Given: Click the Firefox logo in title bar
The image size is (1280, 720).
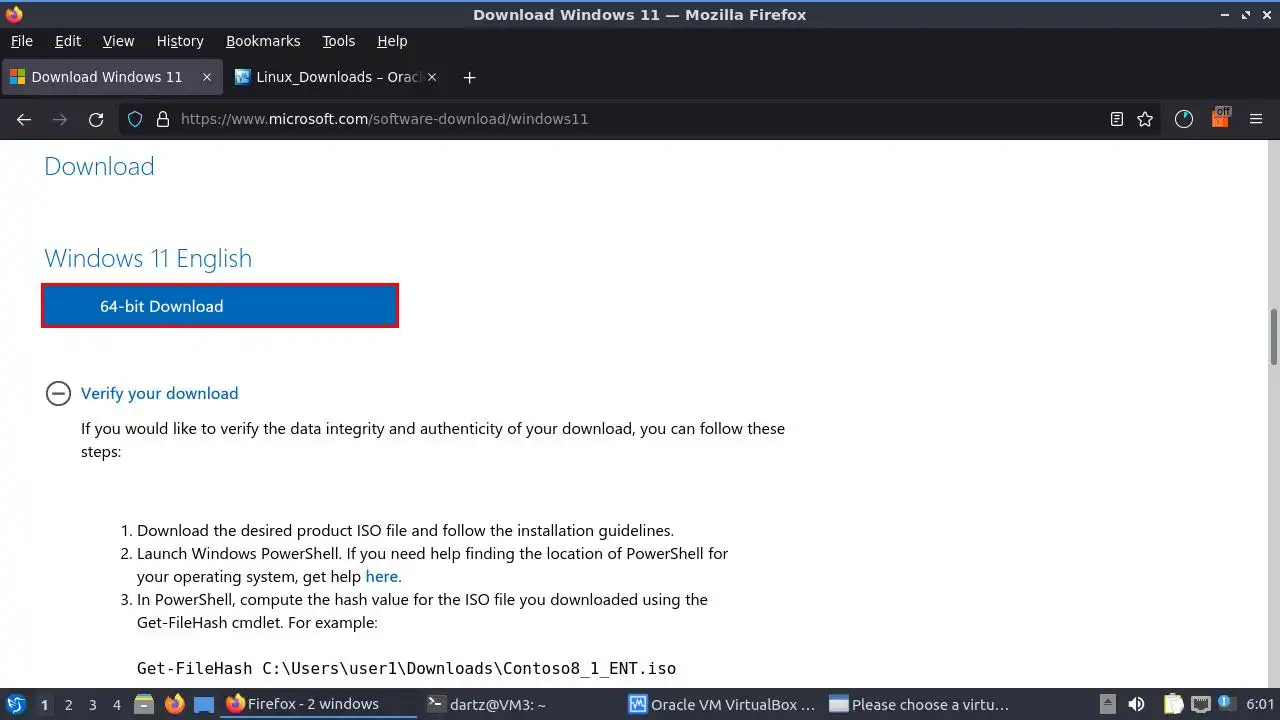Looking at the screenshot, I should (14, 14).
